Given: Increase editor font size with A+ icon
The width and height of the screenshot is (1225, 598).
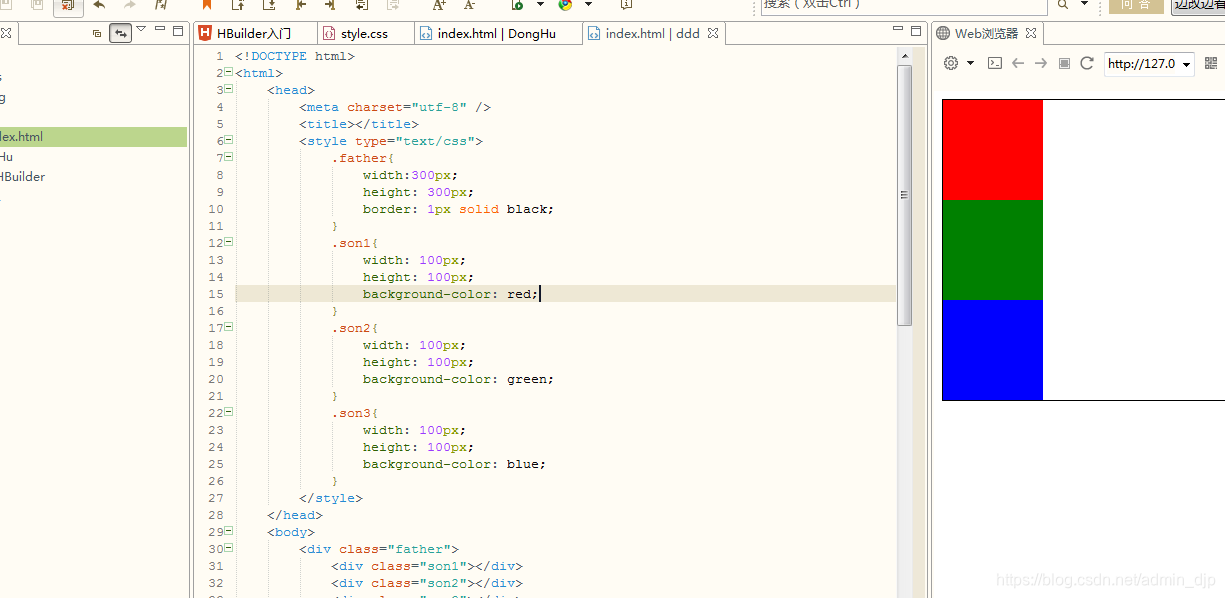Looking at the screenshot, I should point(439,5).
